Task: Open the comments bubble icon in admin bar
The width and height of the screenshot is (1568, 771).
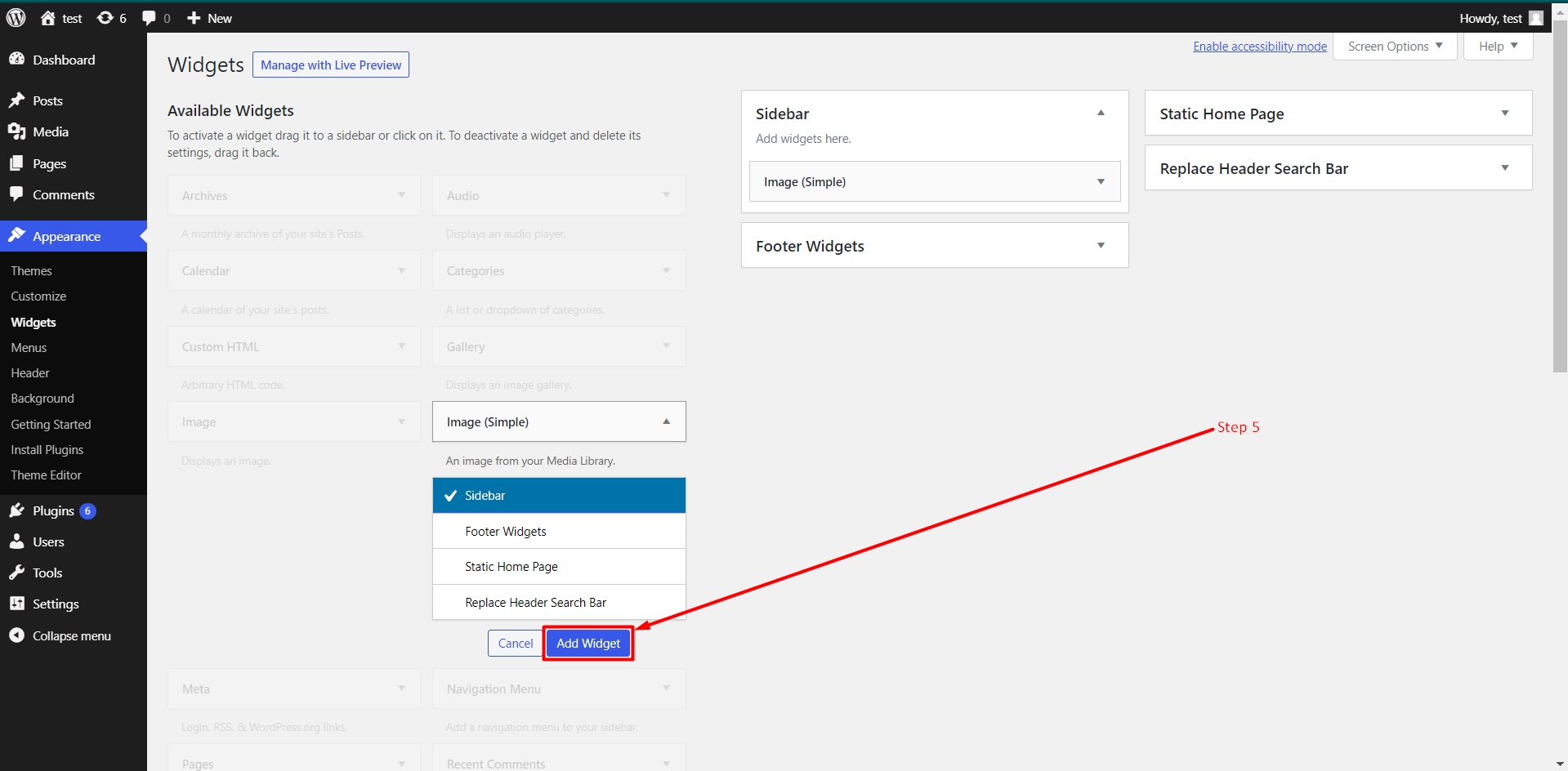Action: [149, 18]
